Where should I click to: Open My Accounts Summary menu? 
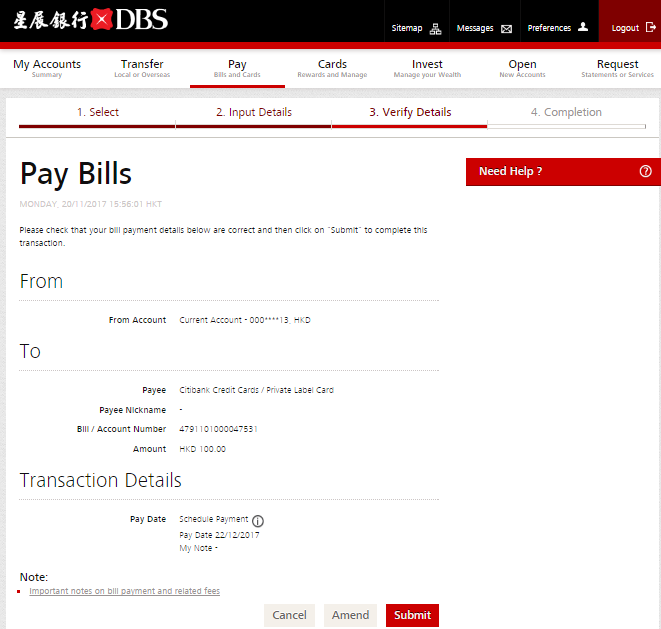pos(47,68)
